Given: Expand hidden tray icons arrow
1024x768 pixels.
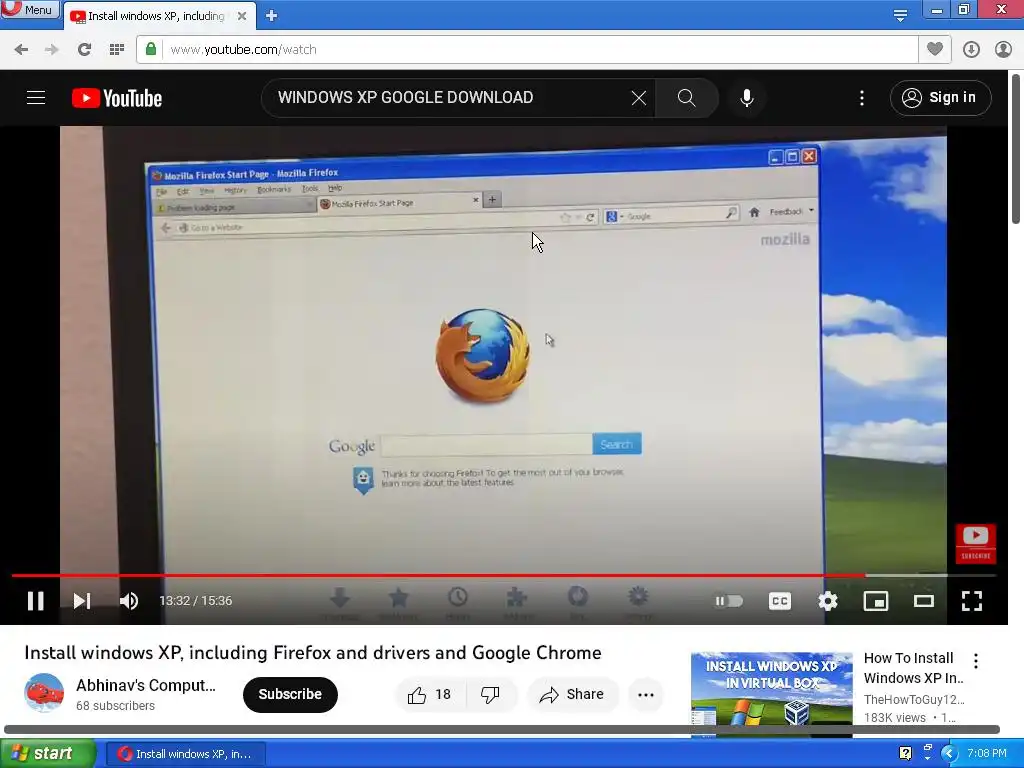Looking at the screenshot, I should pos(949,754).
